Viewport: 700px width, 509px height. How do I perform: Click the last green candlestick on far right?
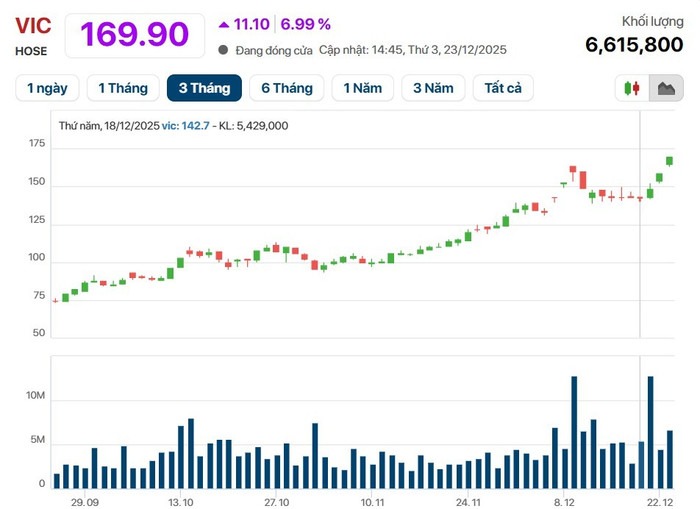tap(669, 161)
